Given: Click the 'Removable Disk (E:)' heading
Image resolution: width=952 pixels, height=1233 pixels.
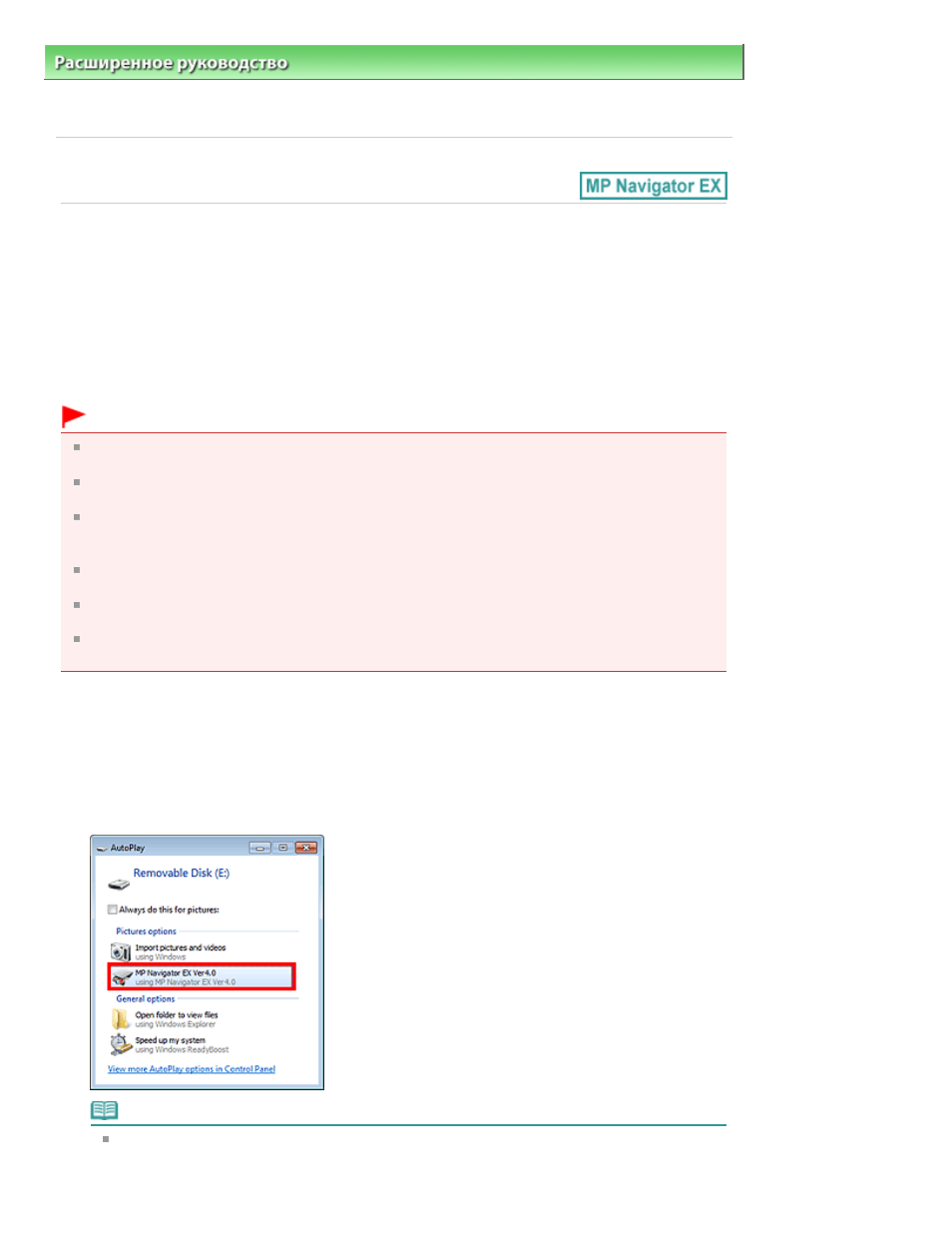Looking at the screenshot, I should pos(182,873).
